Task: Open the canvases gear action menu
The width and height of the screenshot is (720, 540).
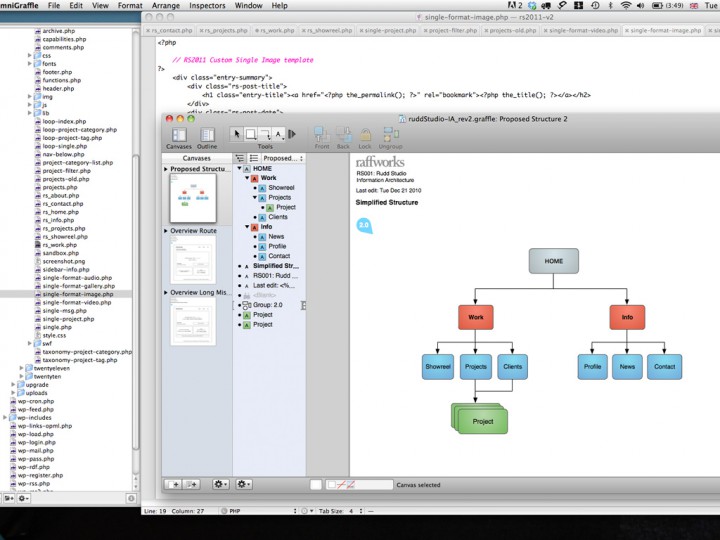Action: coord(220,484)
